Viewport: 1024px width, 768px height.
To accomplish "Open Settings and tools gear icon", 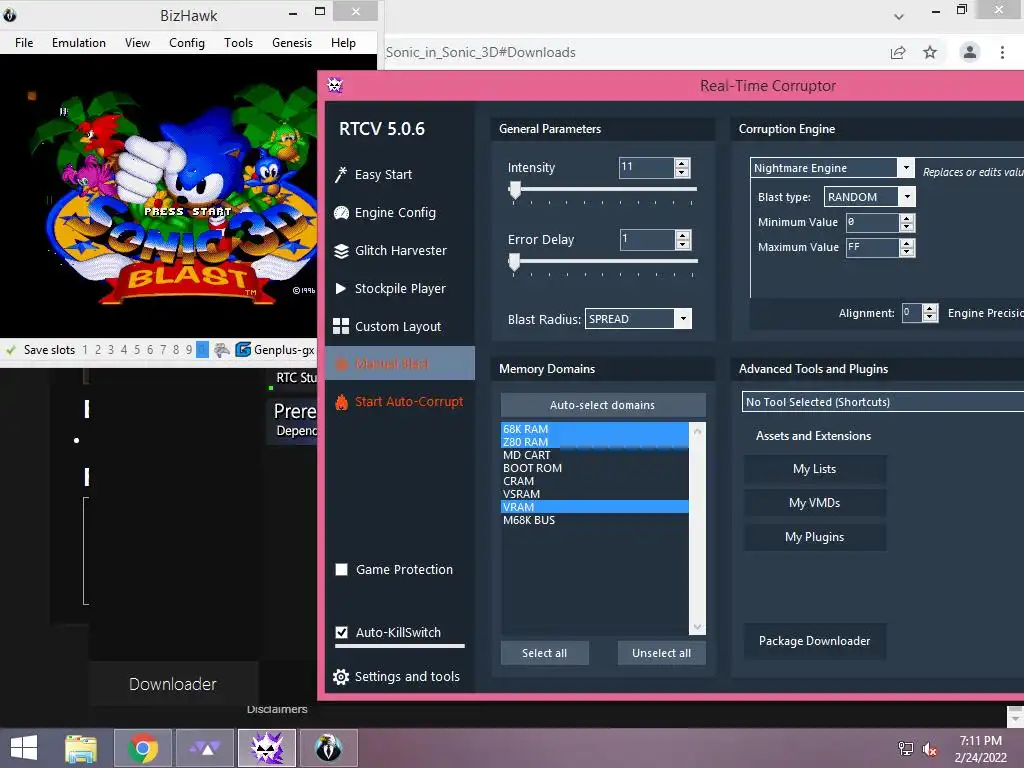I will click(341, 677).
